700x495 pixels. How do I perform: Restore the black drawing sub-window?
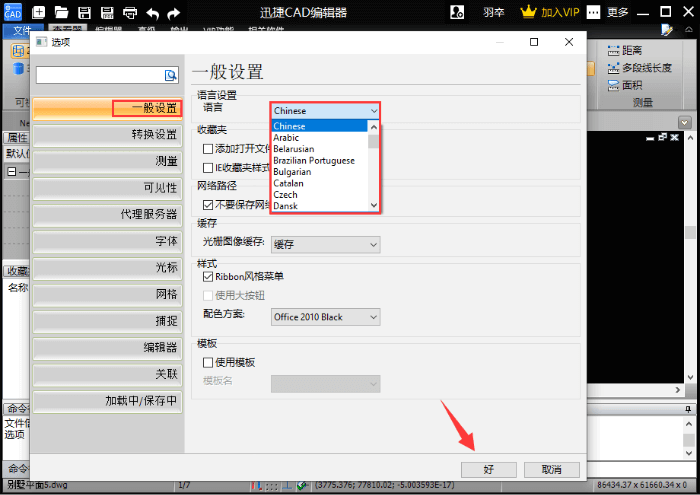point(662,137)
